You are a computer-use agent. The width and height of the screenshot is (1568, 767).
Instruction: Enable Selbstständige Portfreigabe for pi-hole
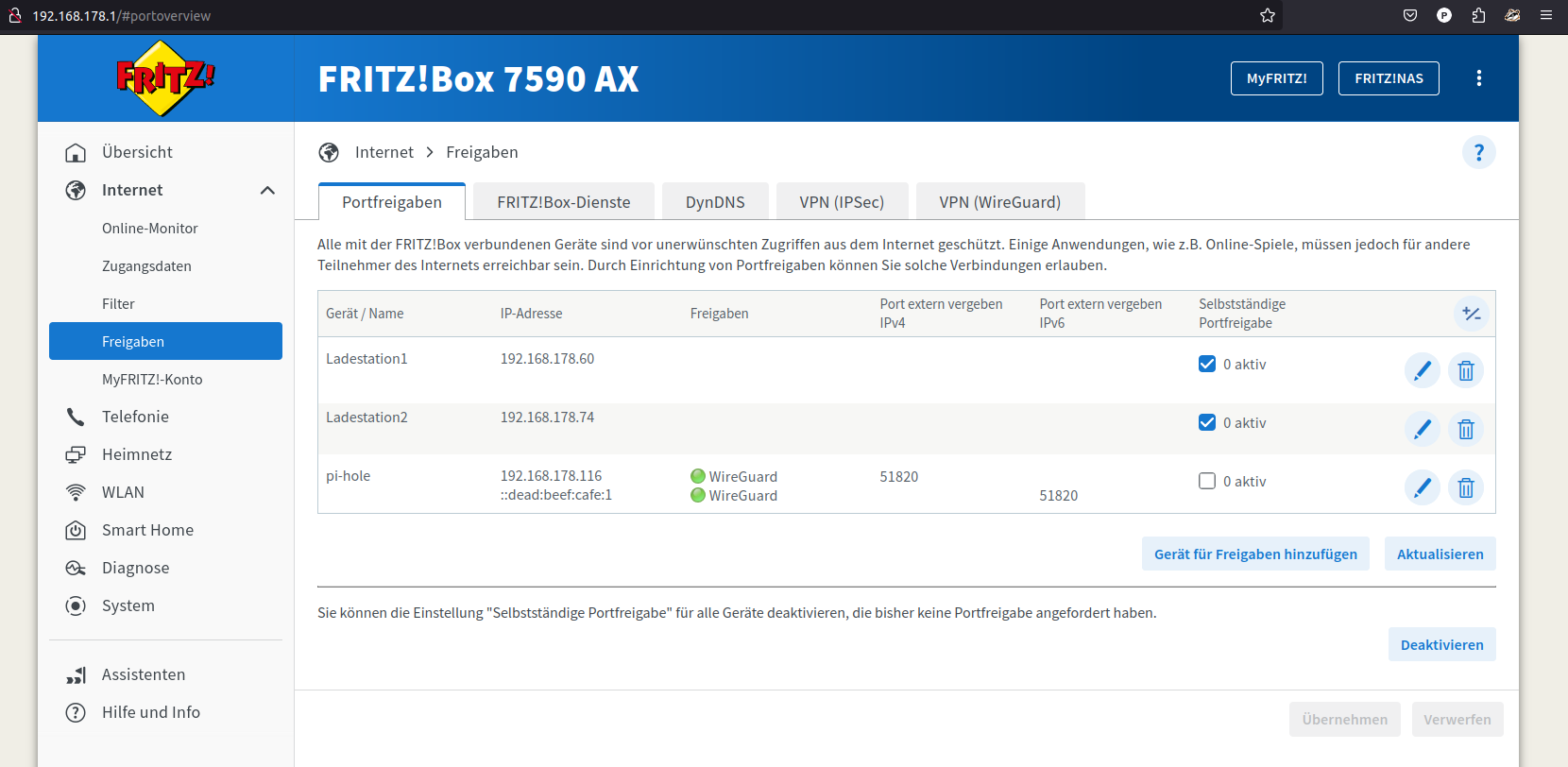pyautogui.click(x=1207, y=482)
